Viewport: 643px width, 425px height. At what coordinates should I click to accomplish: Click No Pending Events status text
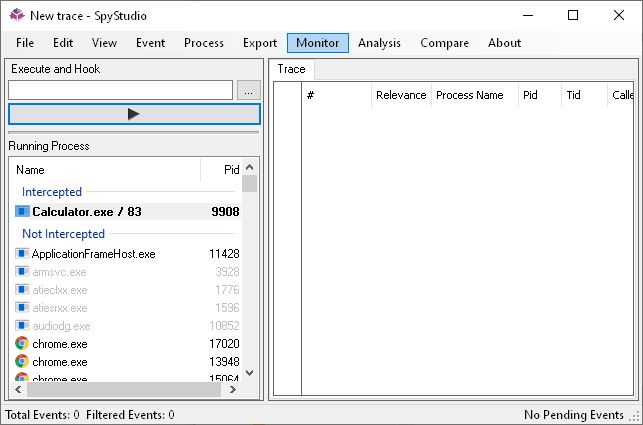tap(574, 415)
